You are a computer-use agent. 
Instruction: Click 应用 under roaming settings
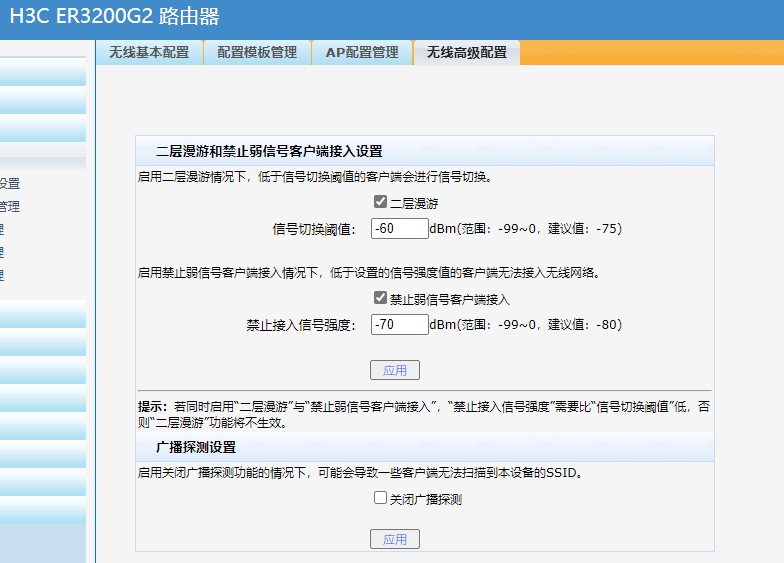pyautogui.click(x=394, y=370)
